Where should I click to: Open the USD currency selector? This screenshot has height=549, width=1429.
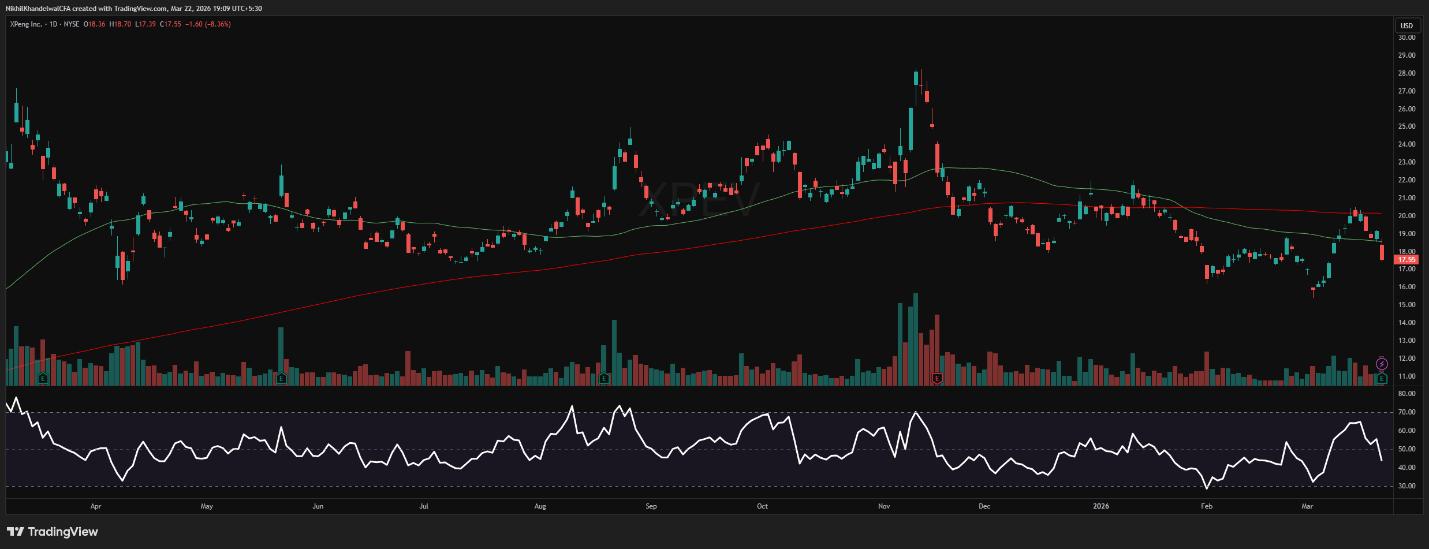[1406, 25]
